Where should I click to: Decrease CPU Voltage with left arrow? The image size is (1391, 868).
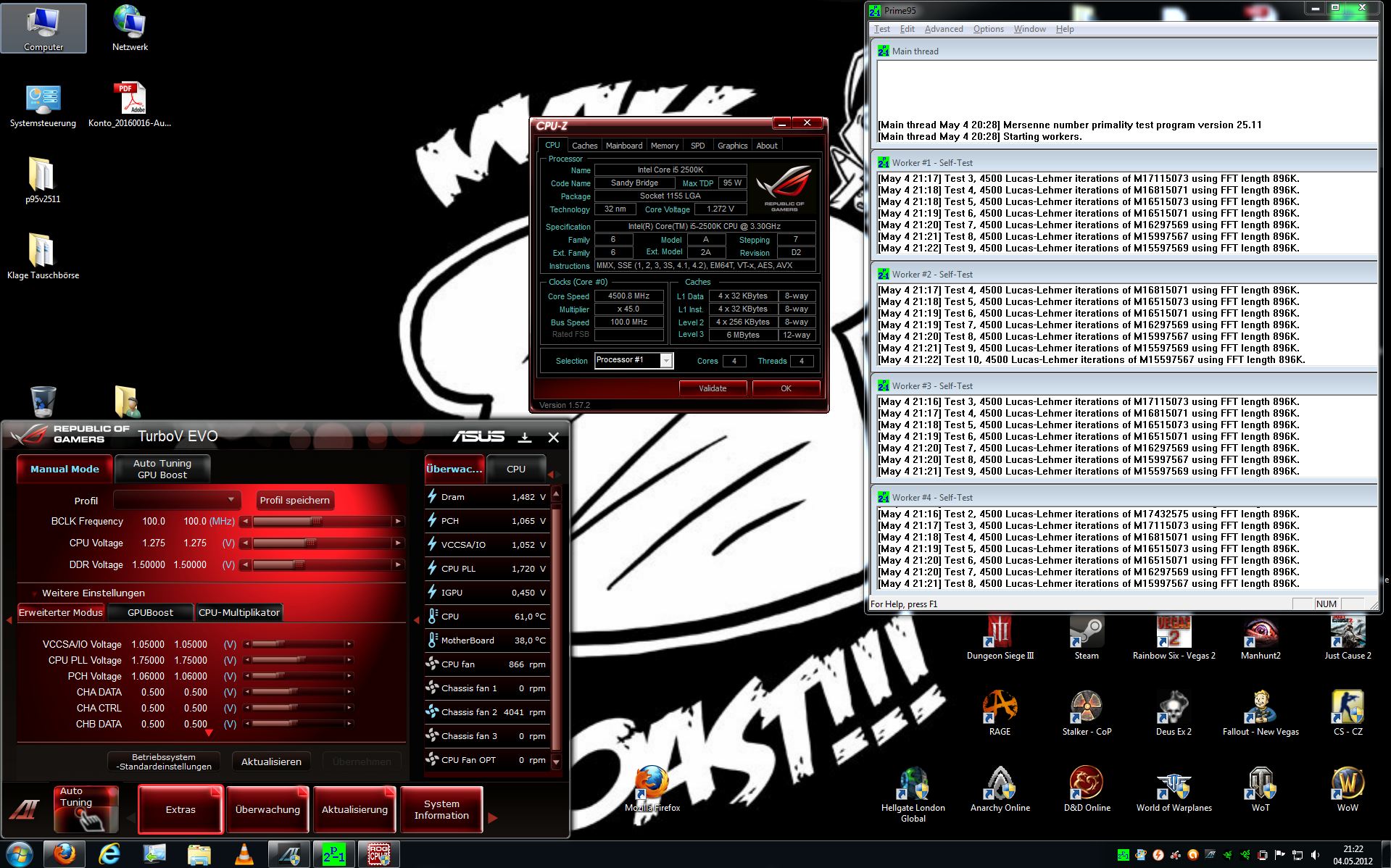[x=246, y=543]
